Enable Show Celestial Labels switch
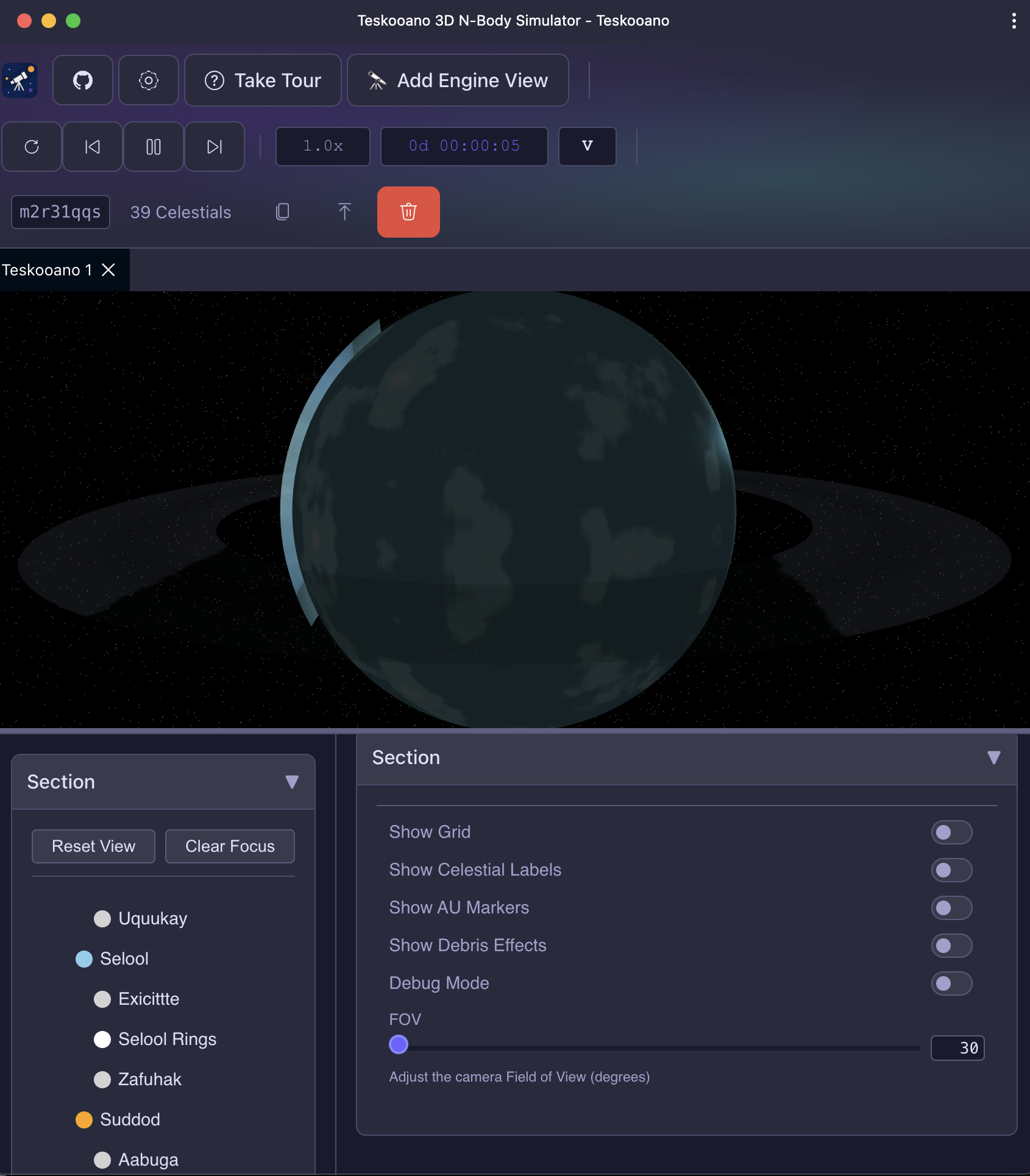Viewport: 1030px width, 1176px height. [951, 870]
